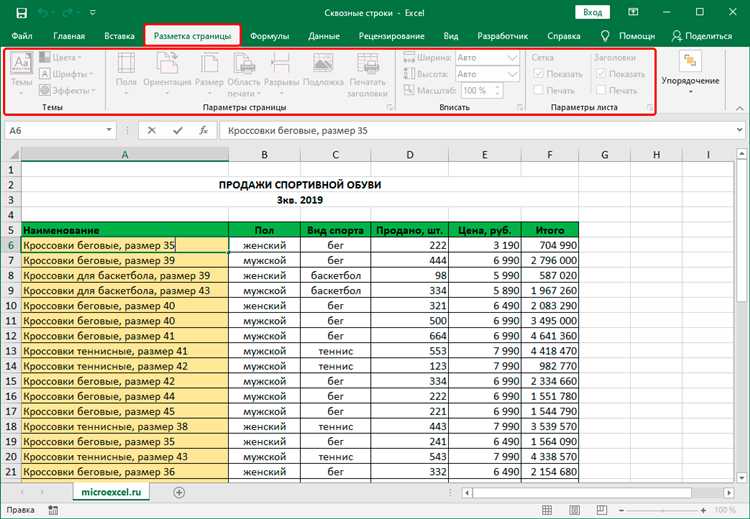Toggle Сетка Показать gridlines checkbox
This screenshot has height=519, width=750.
click(539, 74)
